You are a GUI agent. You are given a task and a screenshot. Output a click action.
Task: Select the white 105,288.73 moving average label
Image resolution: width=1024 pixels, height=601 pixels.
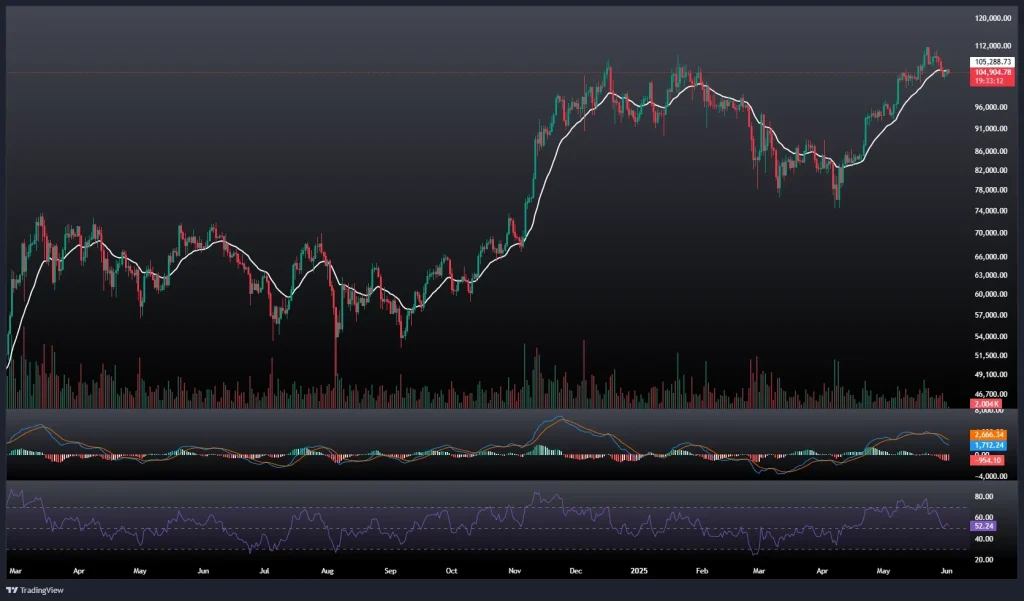point(992,62)
